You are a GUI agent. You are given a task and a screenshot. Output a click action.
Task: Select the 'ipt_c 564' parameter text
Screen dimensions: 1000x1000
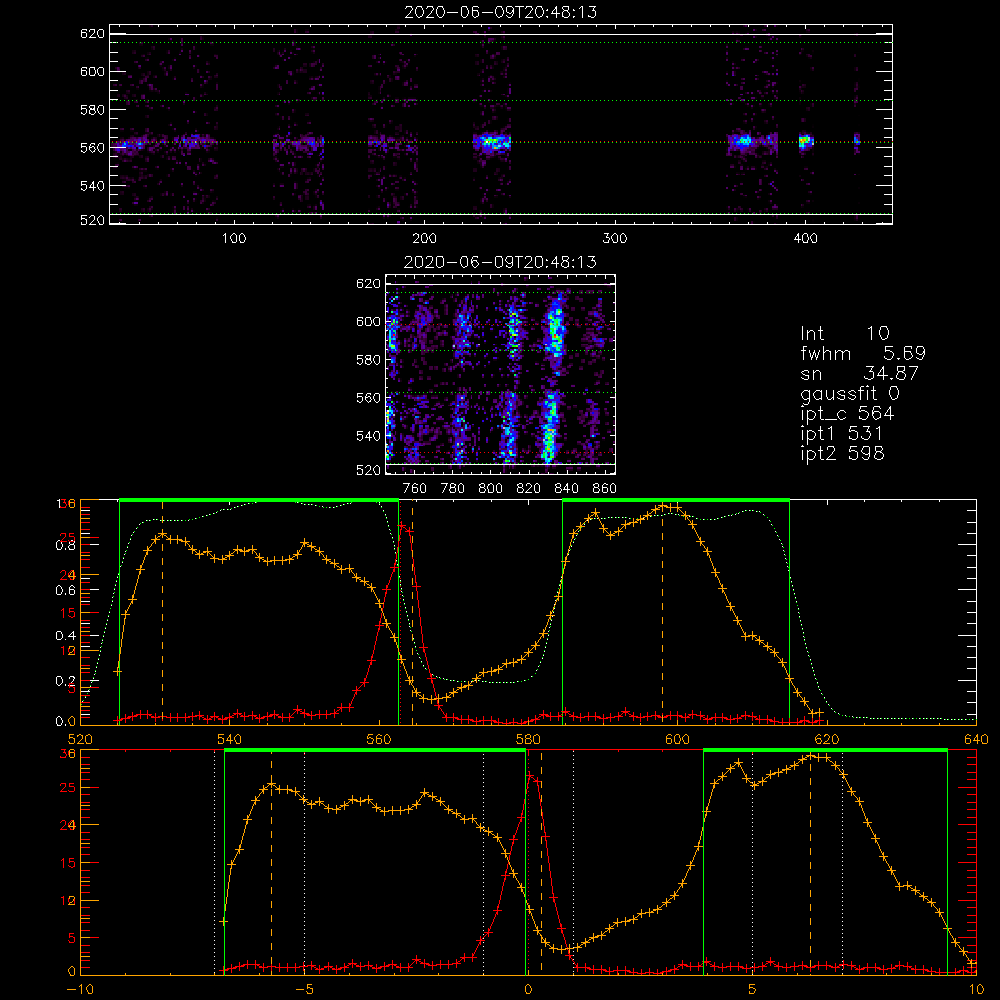point(848,414)
